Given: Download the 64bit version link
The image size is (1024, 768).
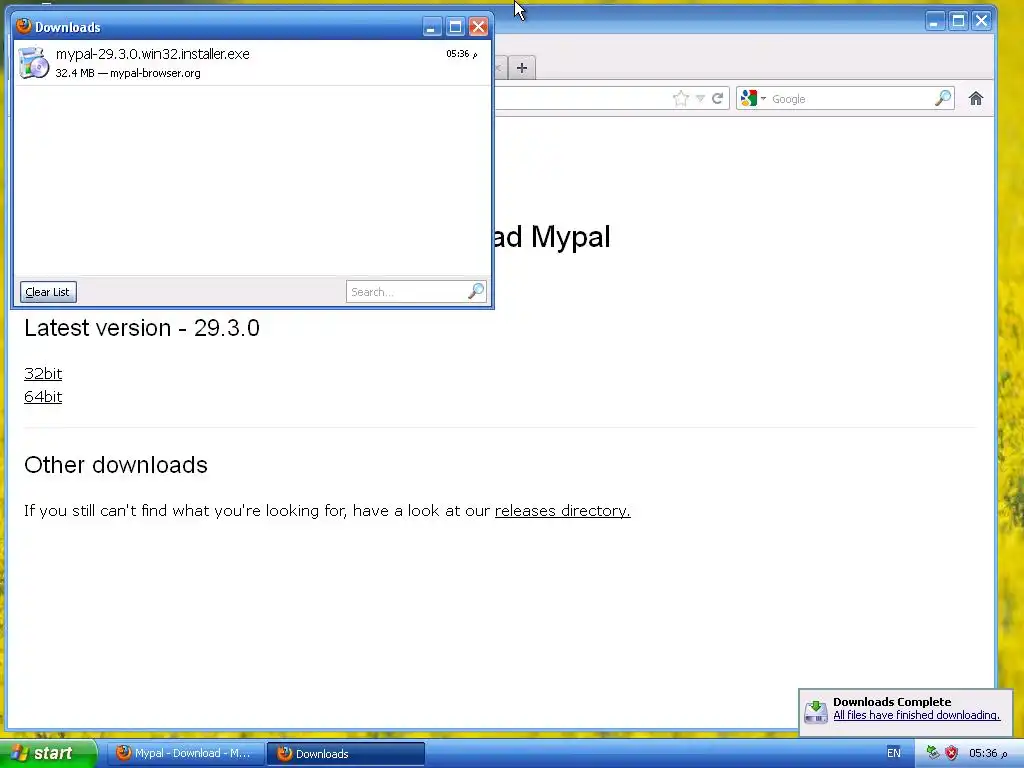Looking at the screenshot, I should pyautogui.click(x=43, y=396).
